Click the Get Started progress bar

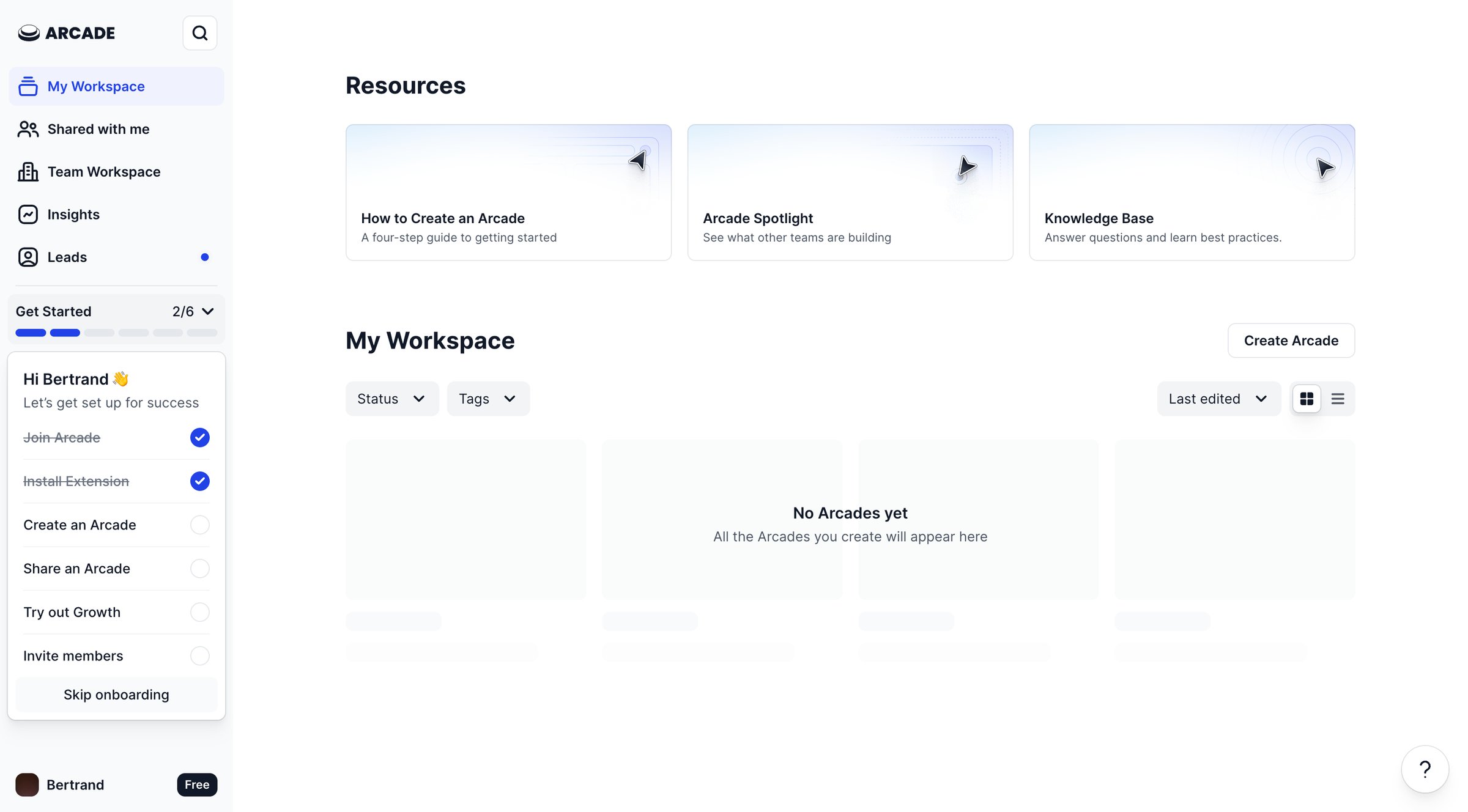(116, 333)
